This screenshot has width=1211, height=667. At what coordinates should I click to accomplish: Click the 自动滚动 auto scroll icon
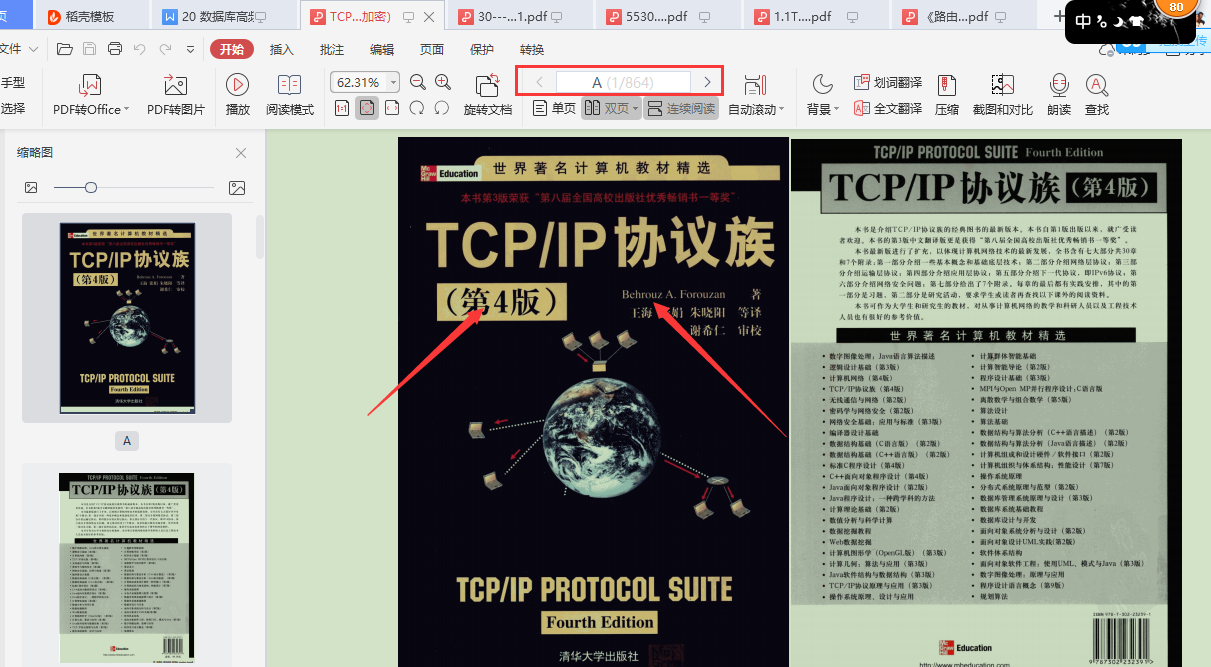click(756, 85)
